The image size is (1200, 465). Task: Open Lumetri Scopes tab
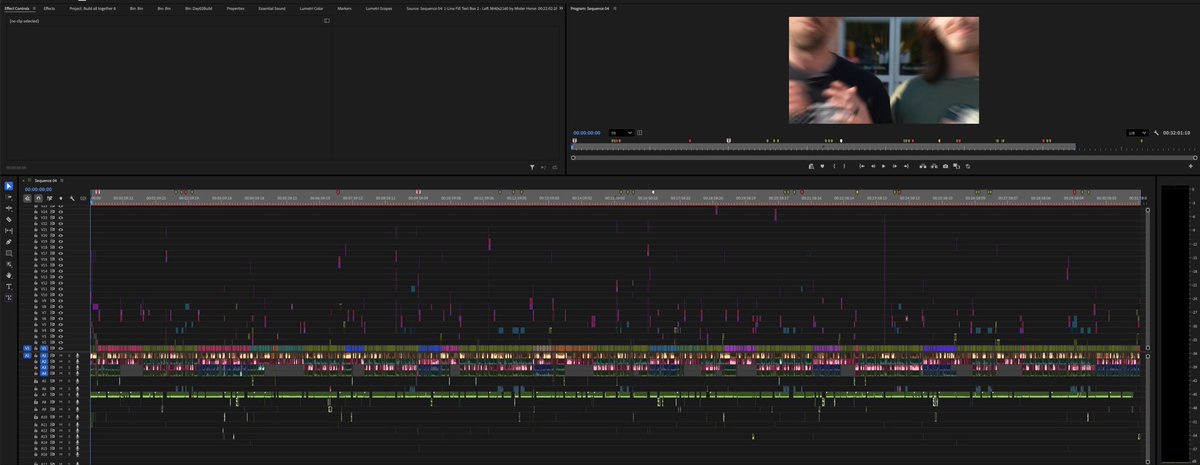click(379, 8)
